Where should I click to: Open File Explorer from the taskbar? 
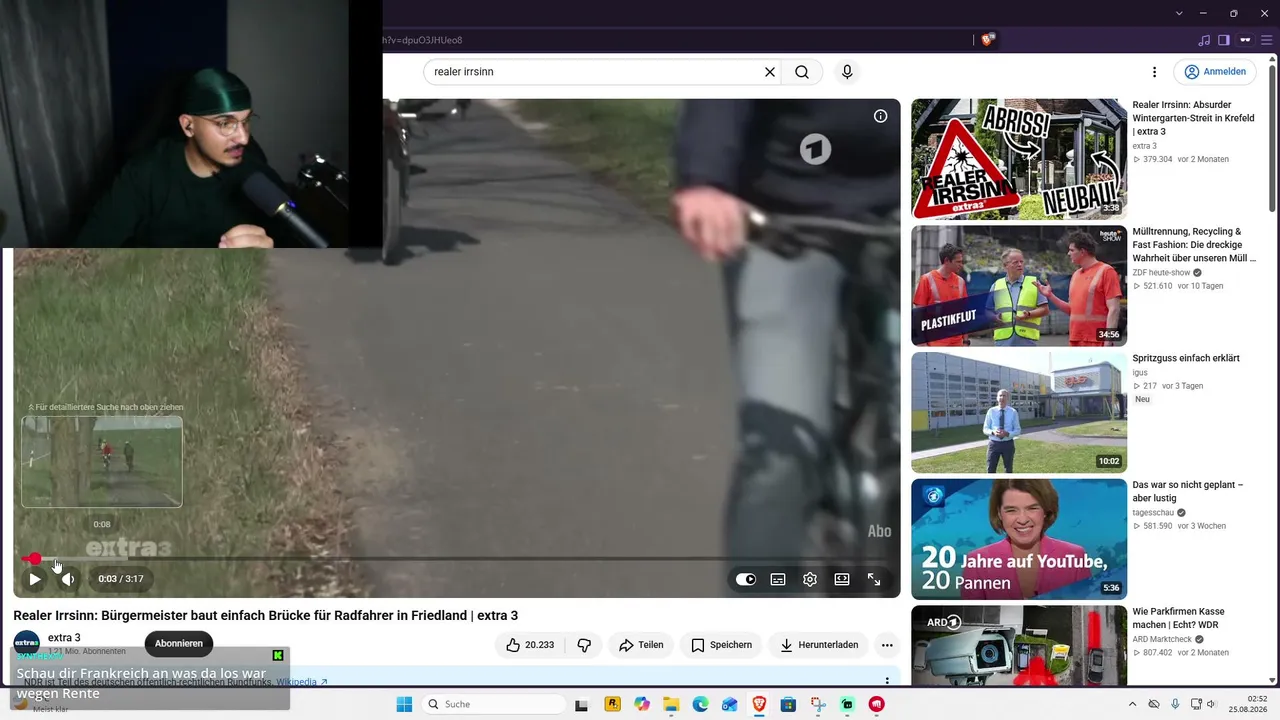point(670,704)
